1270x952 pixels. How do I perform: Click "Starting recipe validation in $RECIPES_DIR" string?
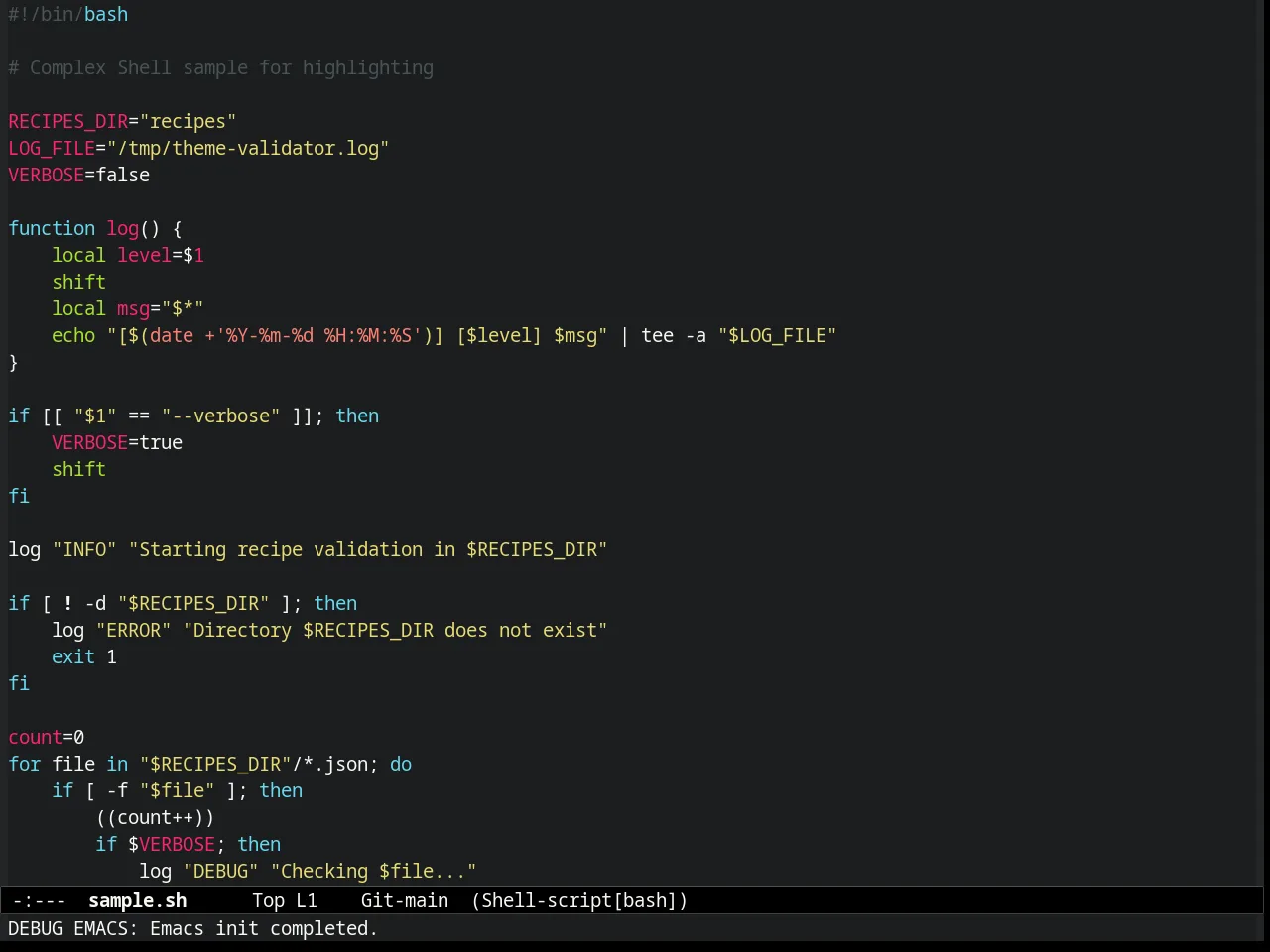(368, 549)
